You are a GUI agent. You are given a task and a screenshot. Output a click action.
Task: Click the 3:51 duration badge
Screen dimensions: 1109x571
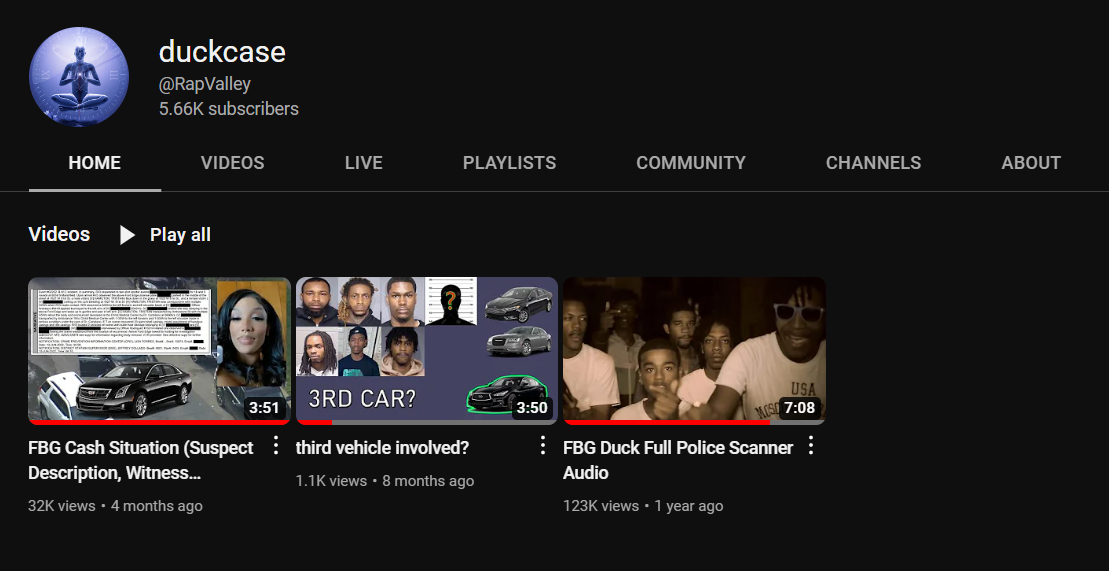pyautogui.click(x=265, y=408)
